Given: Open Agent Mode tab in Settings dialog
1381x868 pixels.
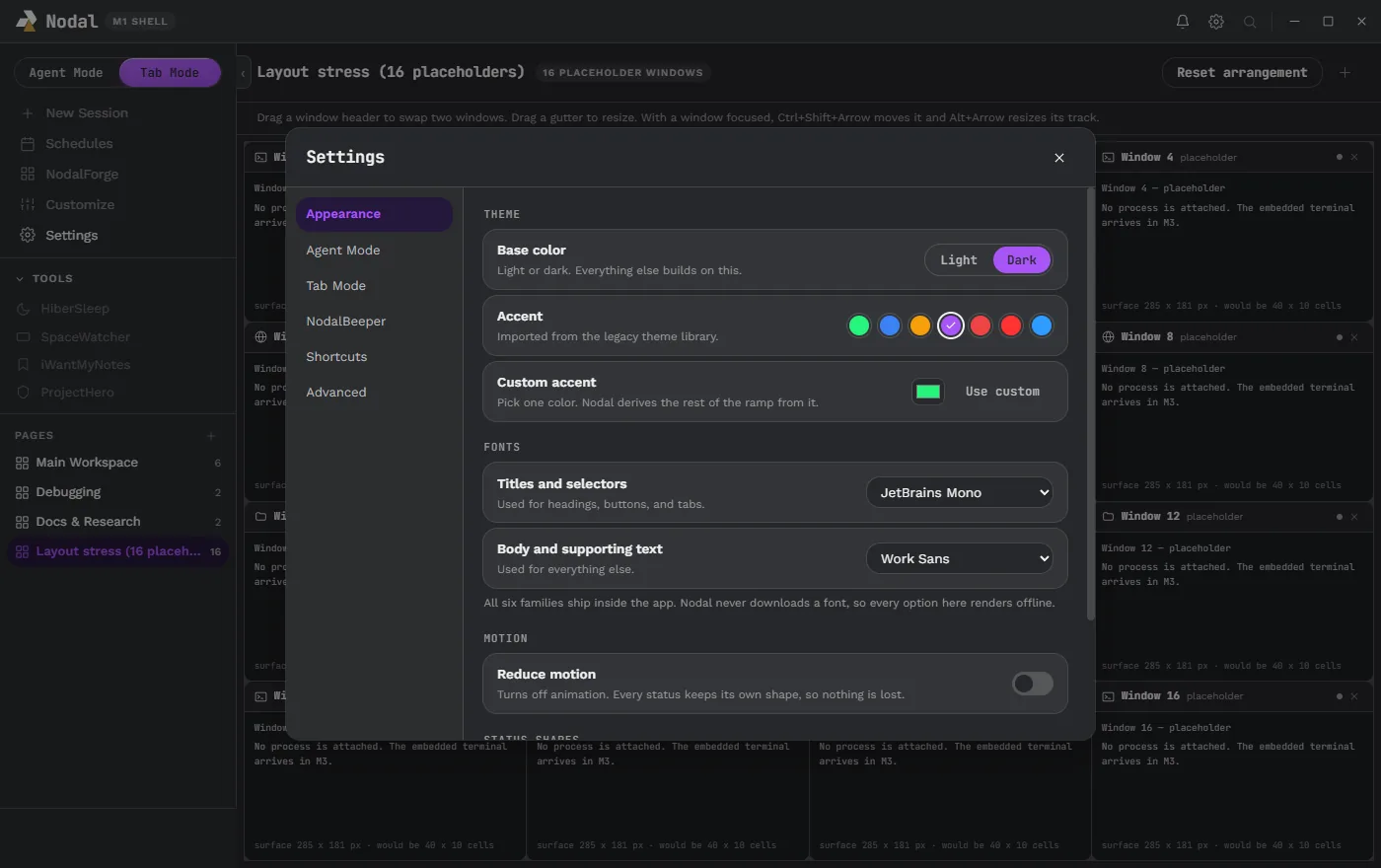Looking at the screenshot, I should pyautogui.click(x=374, y=251).
